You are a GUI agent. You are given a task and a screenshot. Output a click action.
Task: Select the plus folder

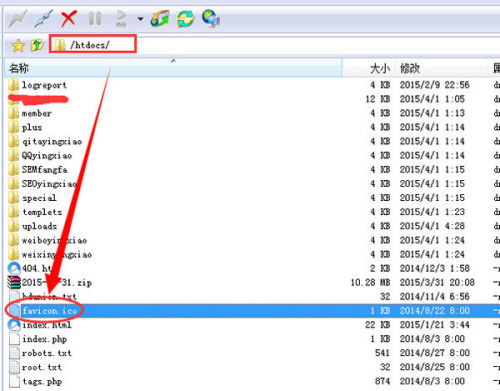coord(32,128)
